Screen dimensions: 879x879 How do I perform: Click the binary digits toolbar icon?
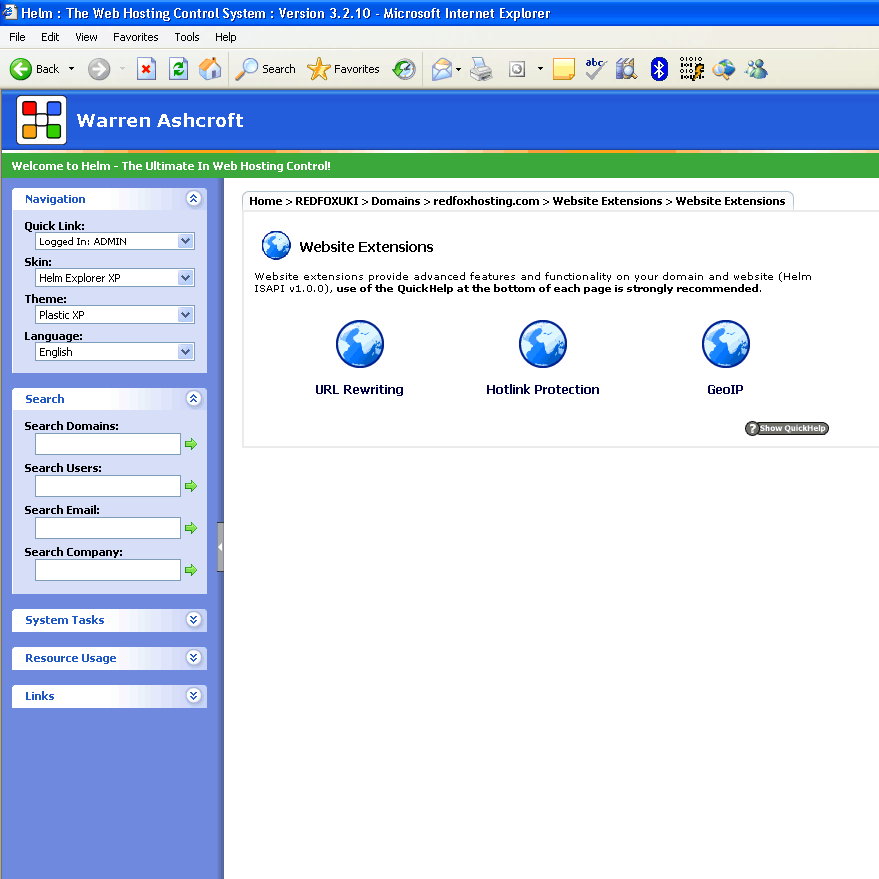pyautogui.click(x=691, y=69)
